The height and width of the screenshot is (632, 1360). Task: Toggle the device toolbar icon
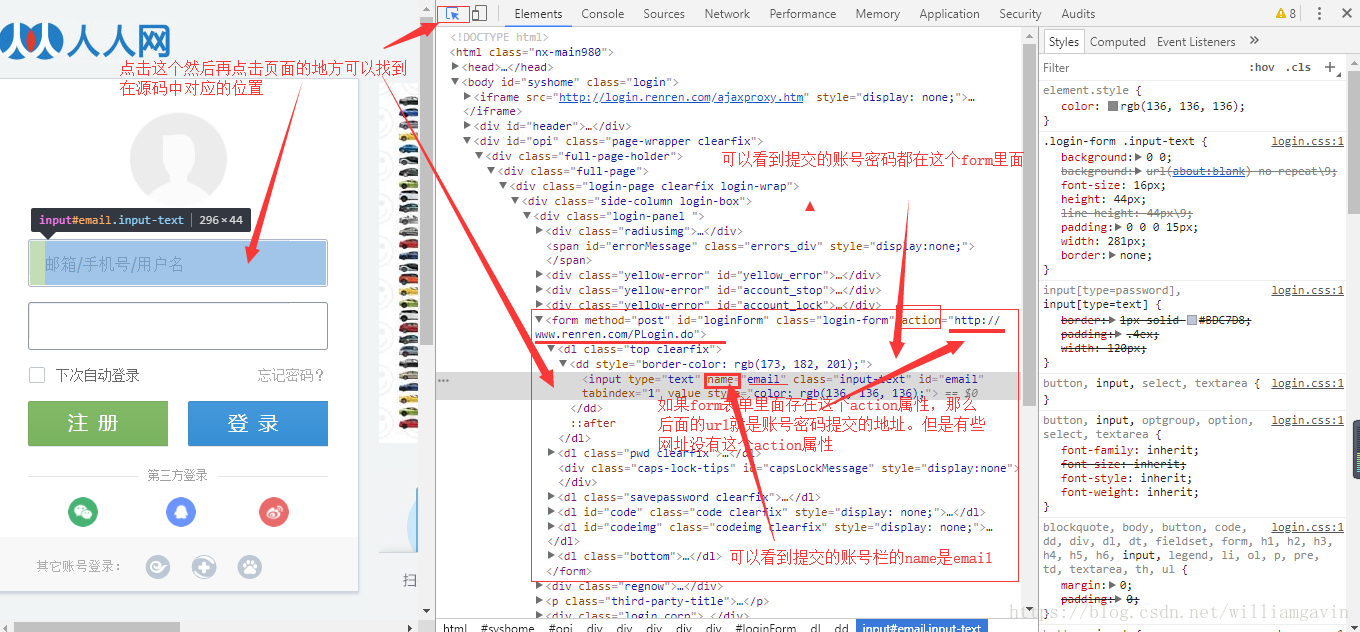(x=479, y=14)
